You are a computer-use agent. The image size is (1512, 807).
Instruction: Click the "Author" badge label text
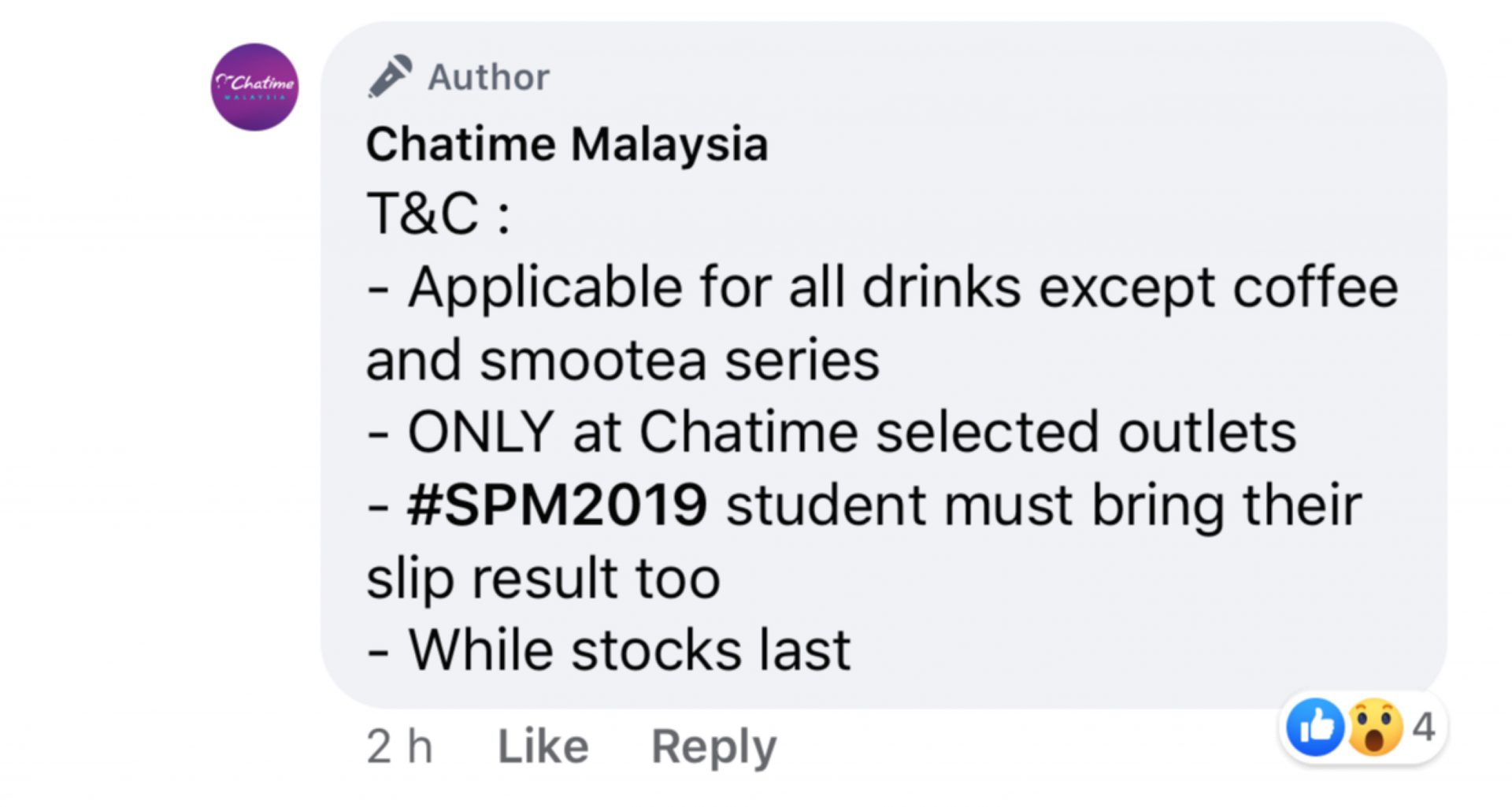(x=488, y=77)
